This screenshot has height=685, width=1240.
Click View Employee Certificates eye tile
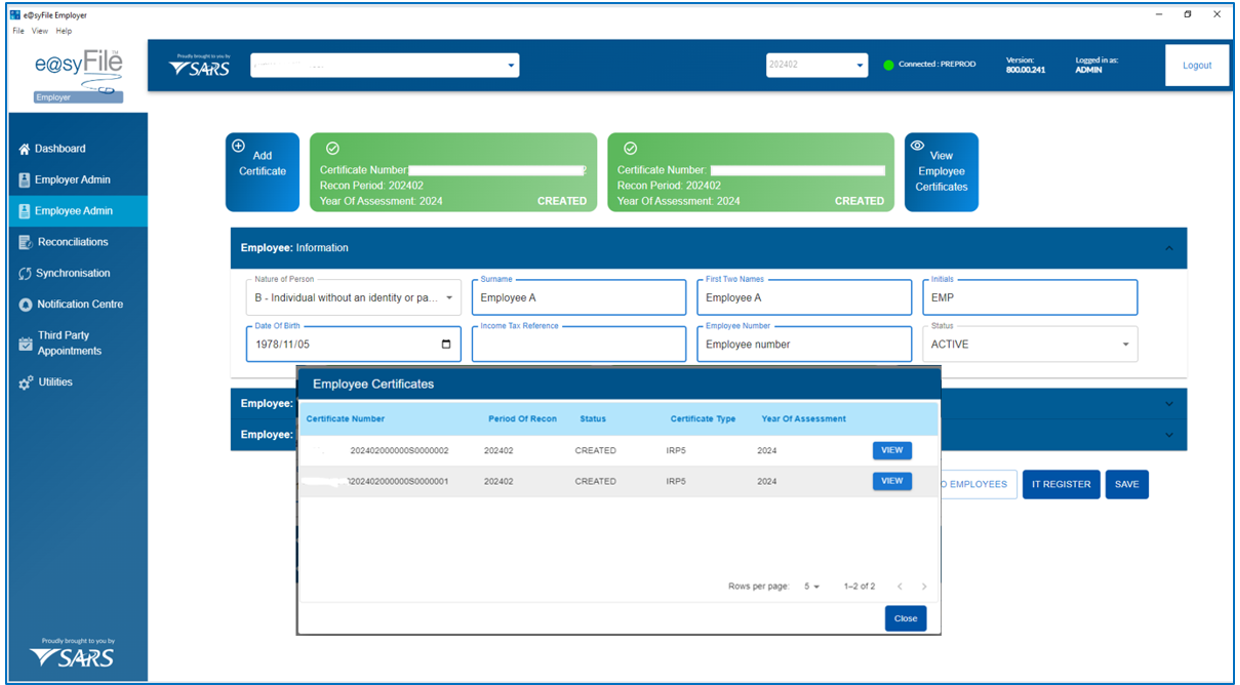(941, 172)
